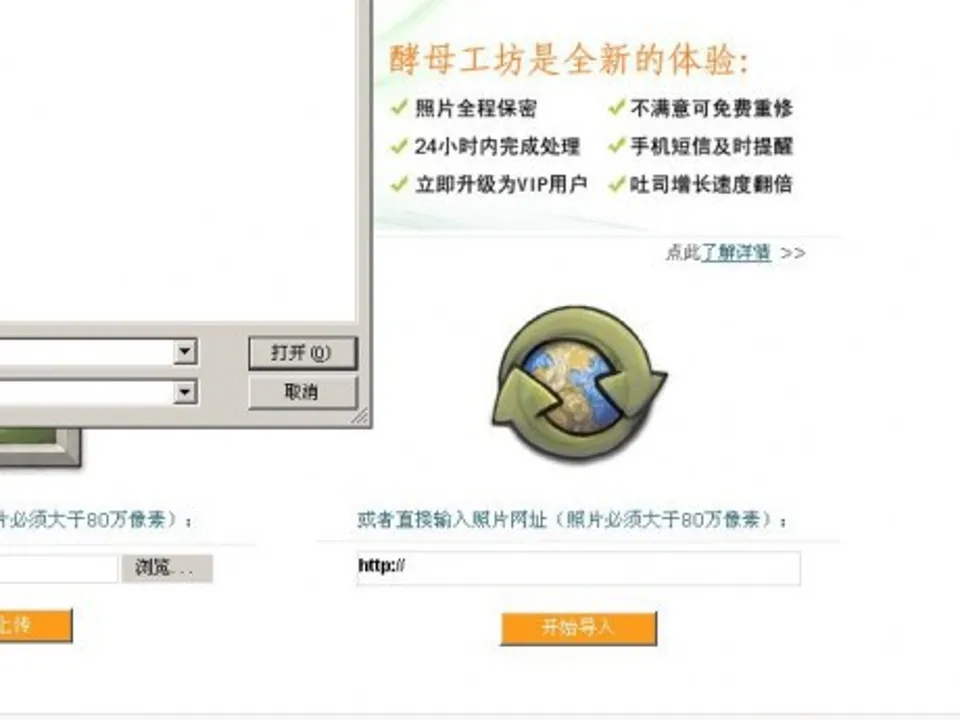
Task: Expand the lower file type dropdown arrow
Action: (x=185, y=392)
